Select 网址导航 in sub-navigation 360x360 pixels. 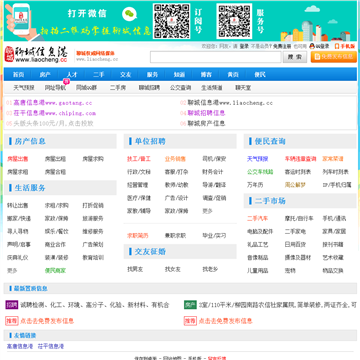pyautogui.click(x=55, y=88)
